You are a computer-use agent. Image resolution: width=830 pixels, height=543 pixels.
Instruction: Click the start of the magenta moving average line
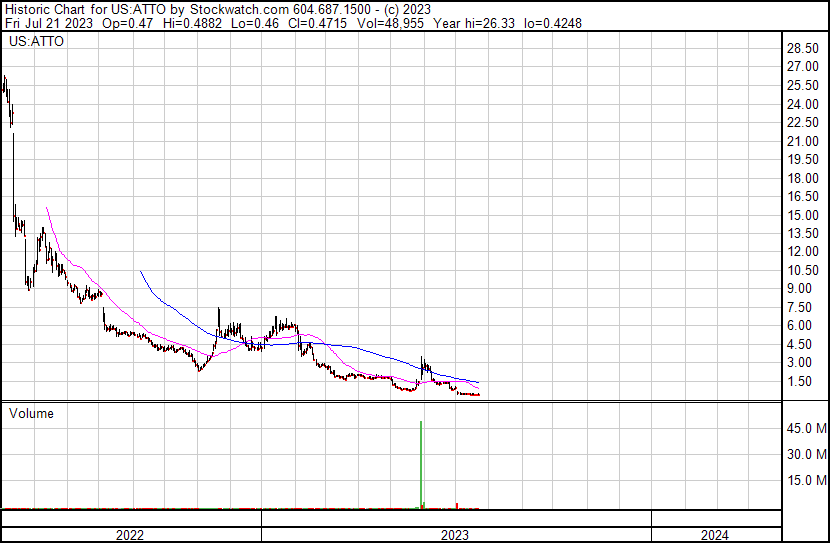point(46,208)
